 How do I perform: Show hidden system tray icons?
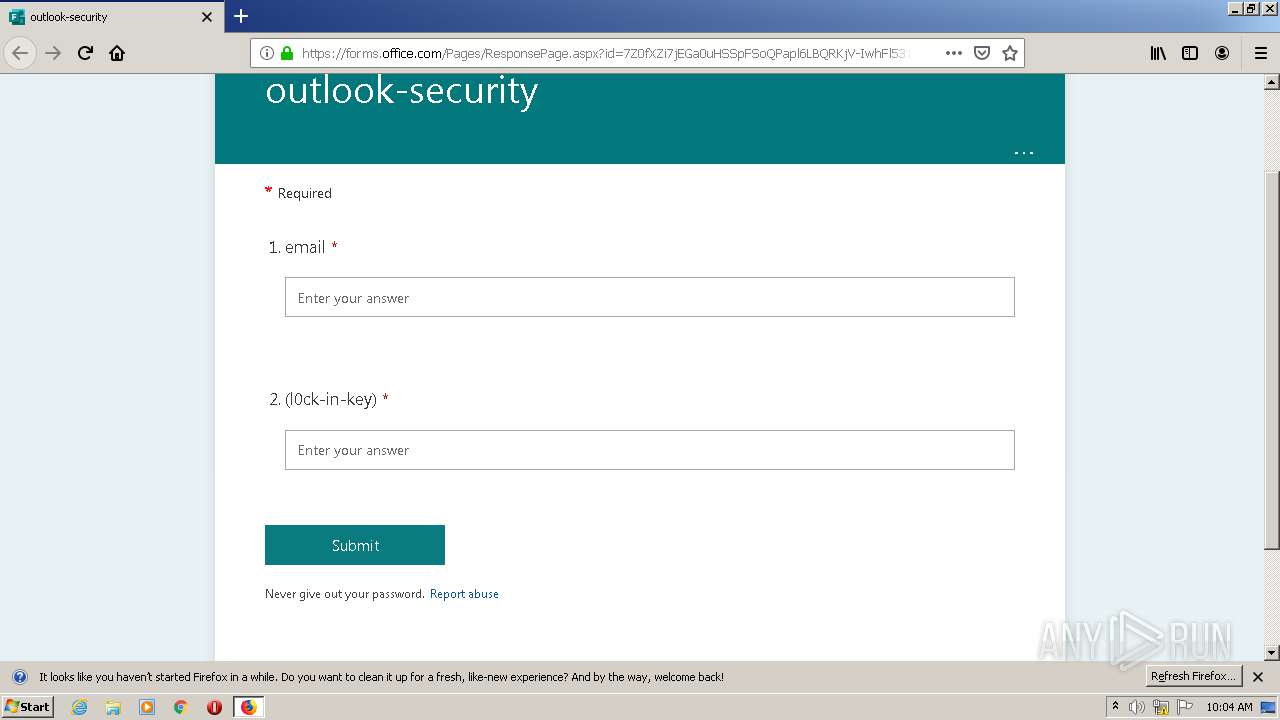pyautogui.click(x=1115, y=707)
